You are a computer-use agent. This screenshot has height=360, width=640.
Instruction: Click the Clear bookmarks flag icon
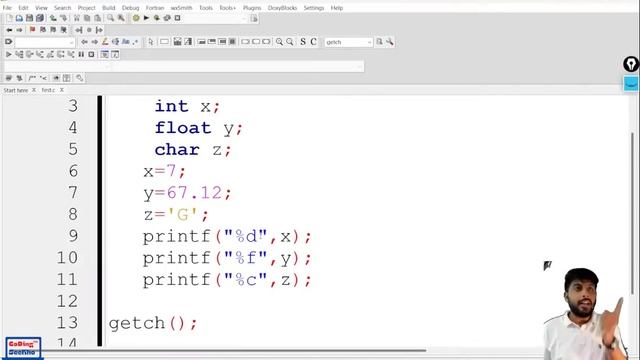(x=64, y=30)
